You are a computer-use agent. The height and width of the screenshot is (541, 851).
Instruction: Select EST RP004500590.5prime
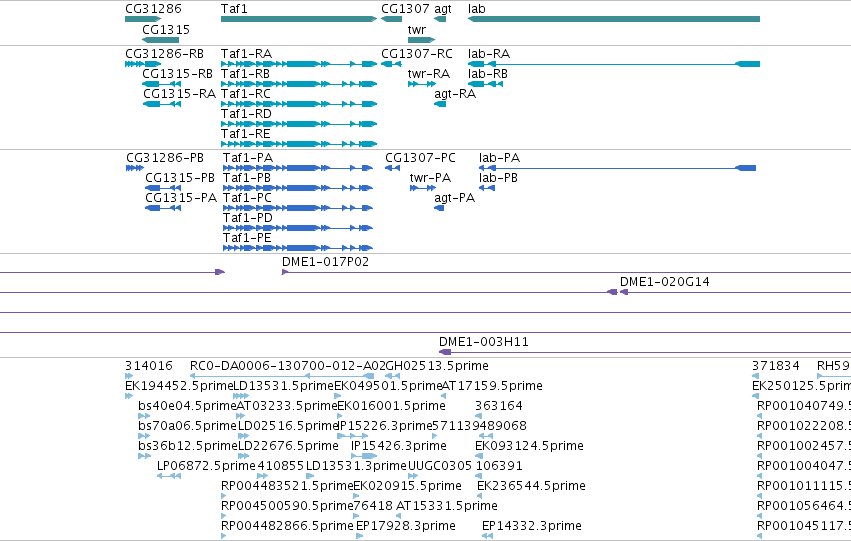coord(287,506)
